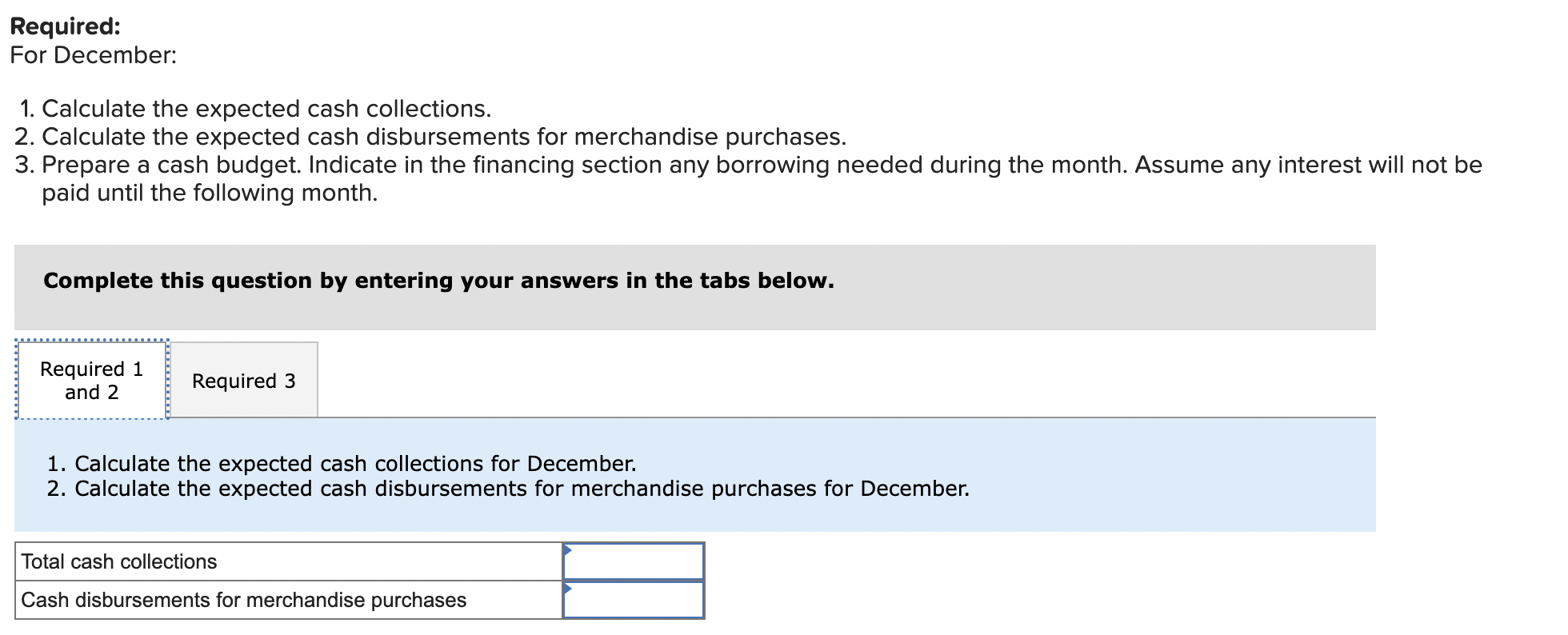Click the Required heading text

[62, 26]
